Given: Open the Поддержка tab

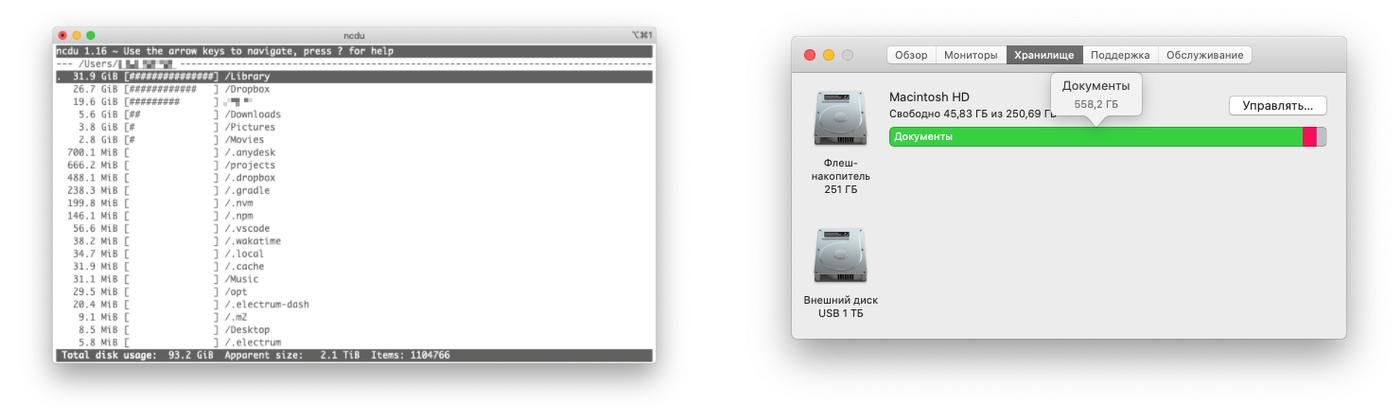Looking at the screenshot, I should click(x=1119, y=55).
